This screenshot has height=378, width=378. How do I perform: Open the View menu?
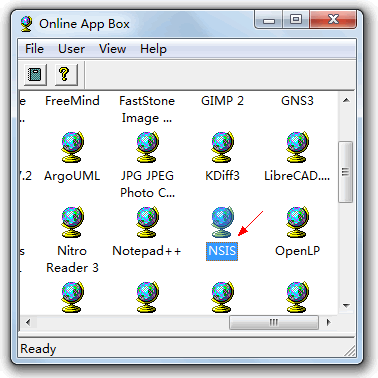[x=112, y=49]
